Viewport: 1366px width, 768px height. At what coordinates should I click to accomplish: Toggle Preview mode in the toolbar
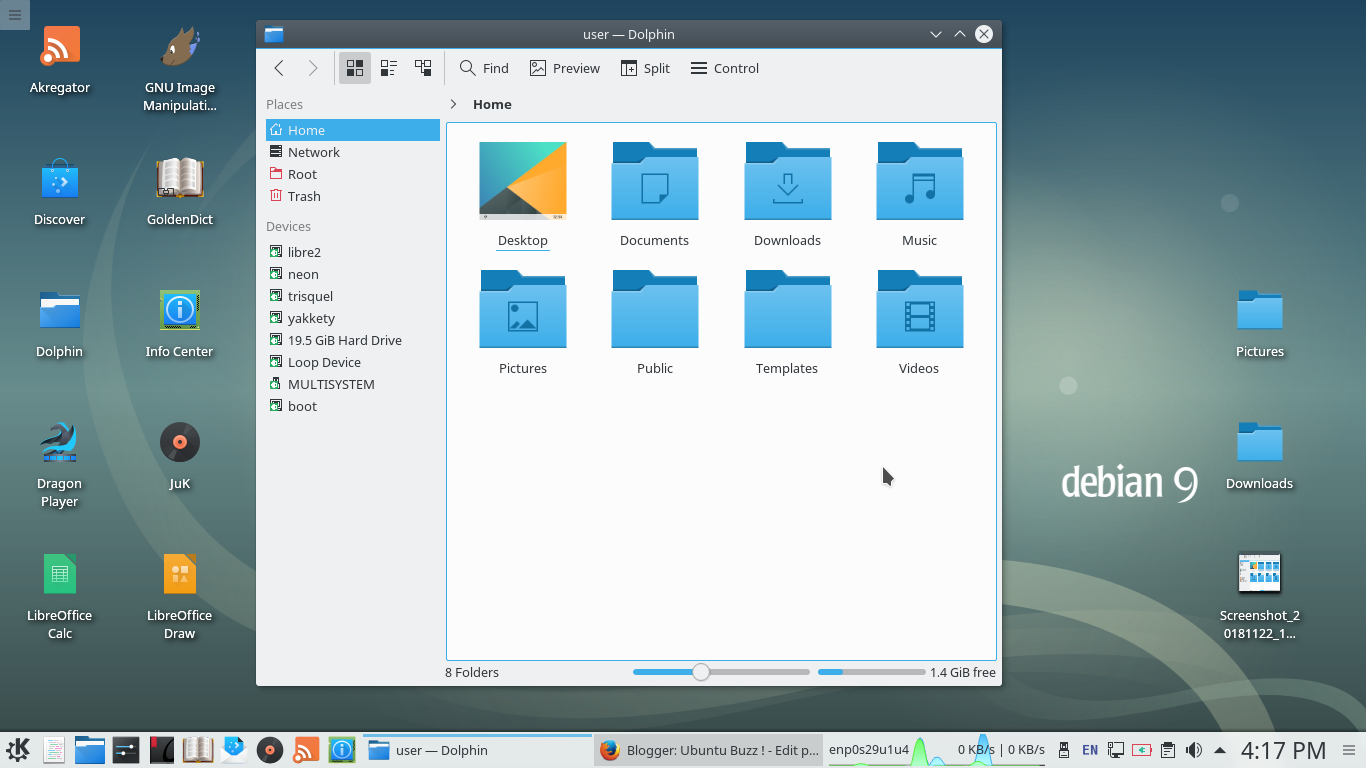coord(564,67)
